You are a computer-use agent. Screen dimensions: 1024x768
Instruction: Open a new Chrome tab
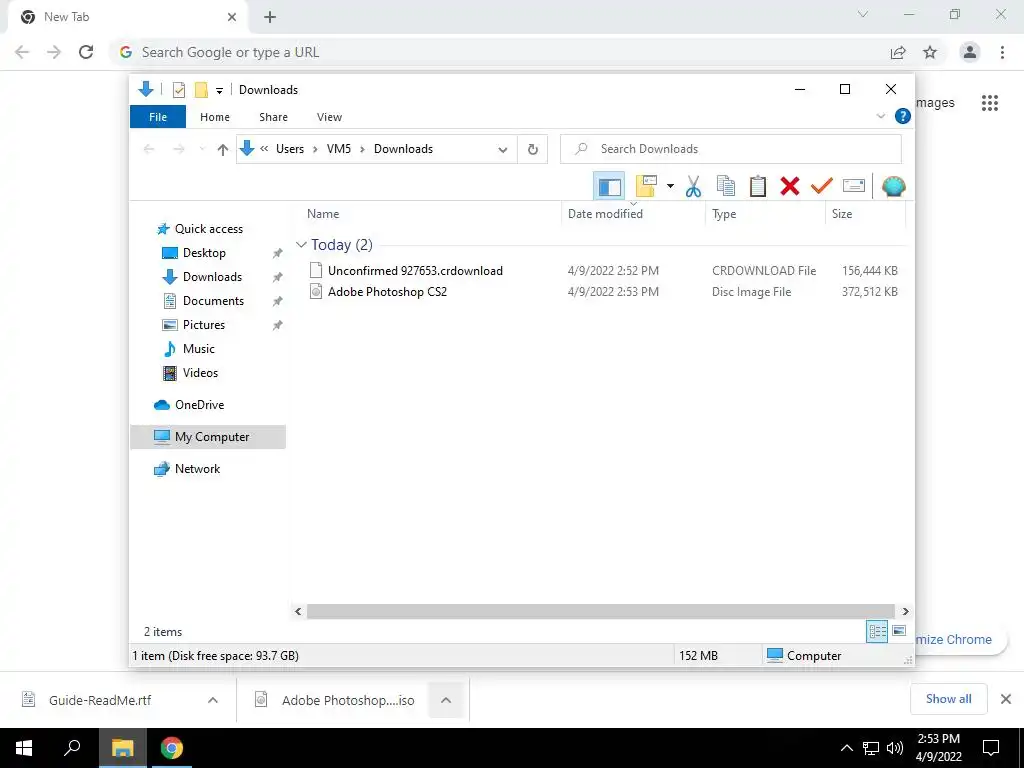270,17
